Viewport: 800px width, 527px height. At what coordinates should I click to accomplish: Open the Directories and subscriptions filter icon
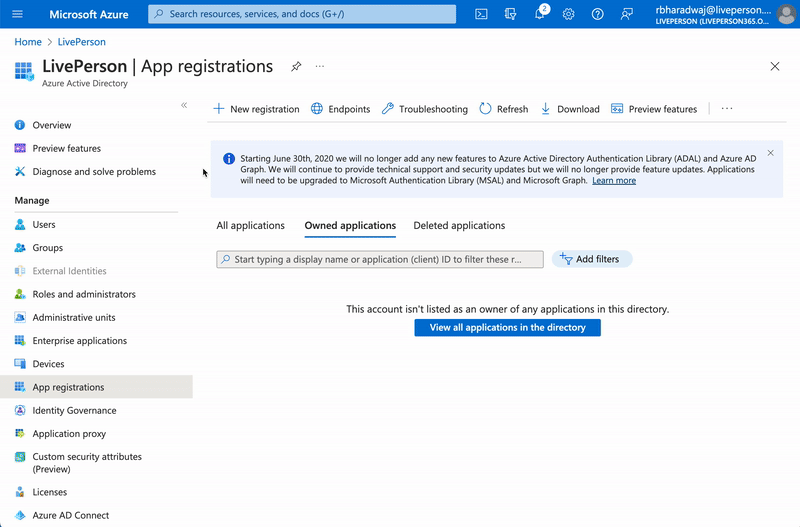pyautogui.click(x=510, y=14)
